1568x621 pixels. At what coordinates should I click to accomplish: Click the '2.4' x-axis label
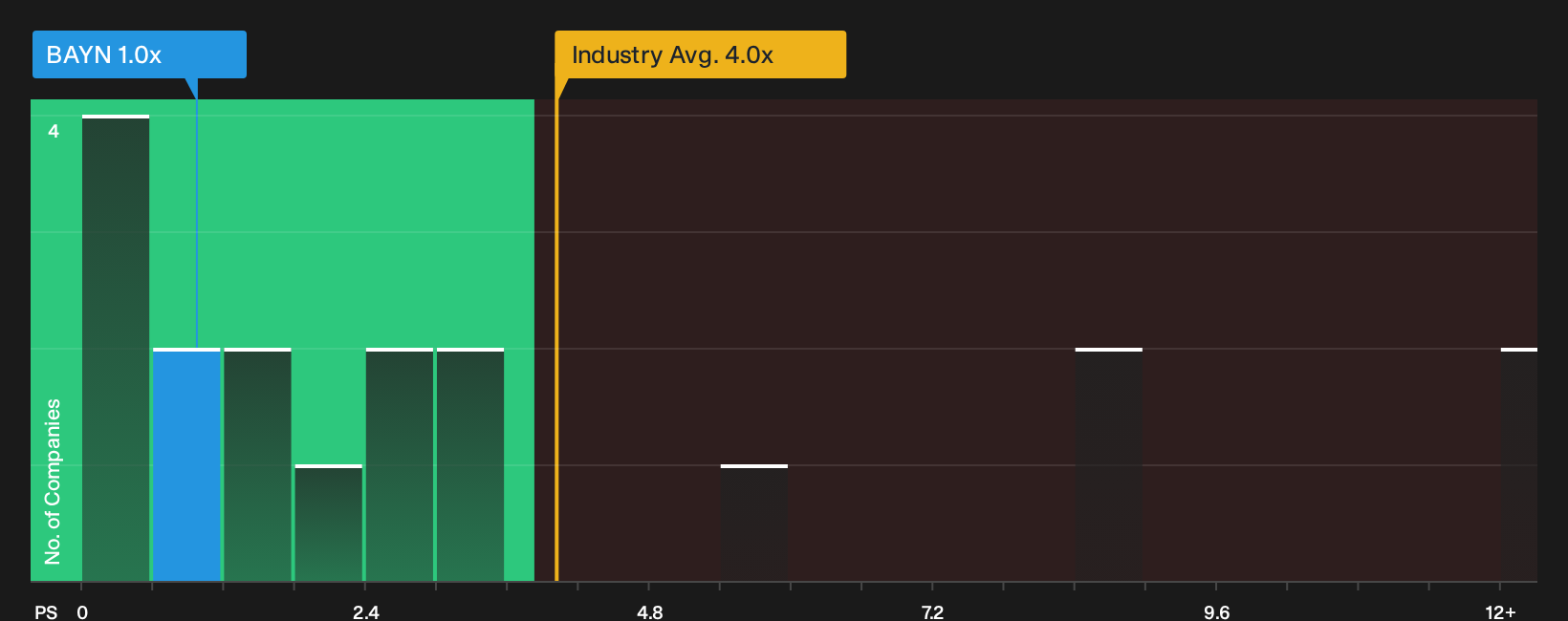pos(366,612)
